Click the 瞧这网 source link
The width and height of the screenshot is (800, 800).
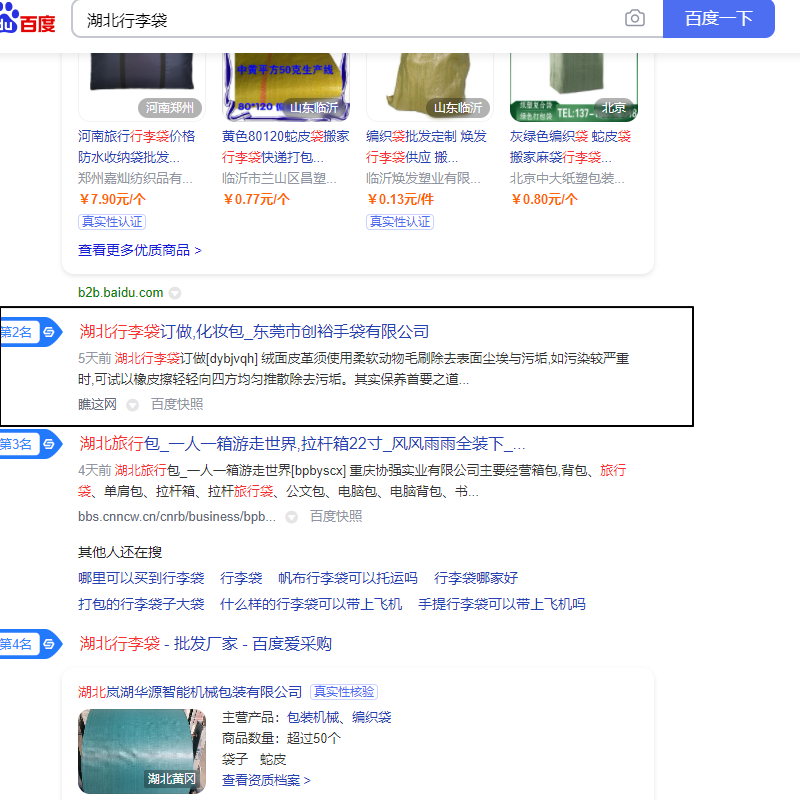pyautogui.click(x=97, y=404)
